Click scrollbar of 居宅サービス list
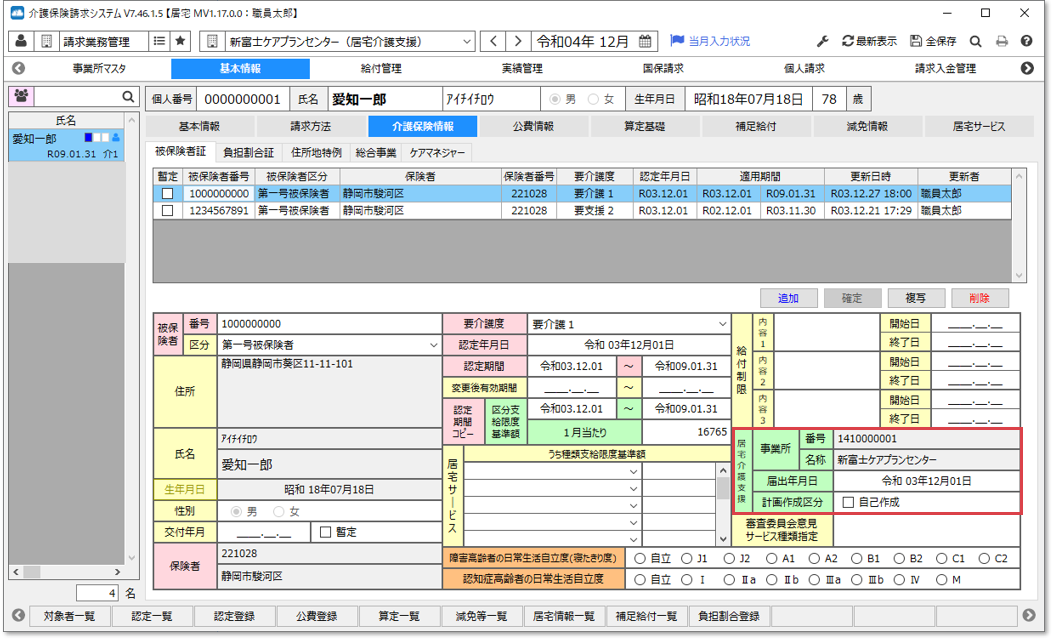This screenshot has width=1054, height=643. pyautogui.click(x=723, y=505)
